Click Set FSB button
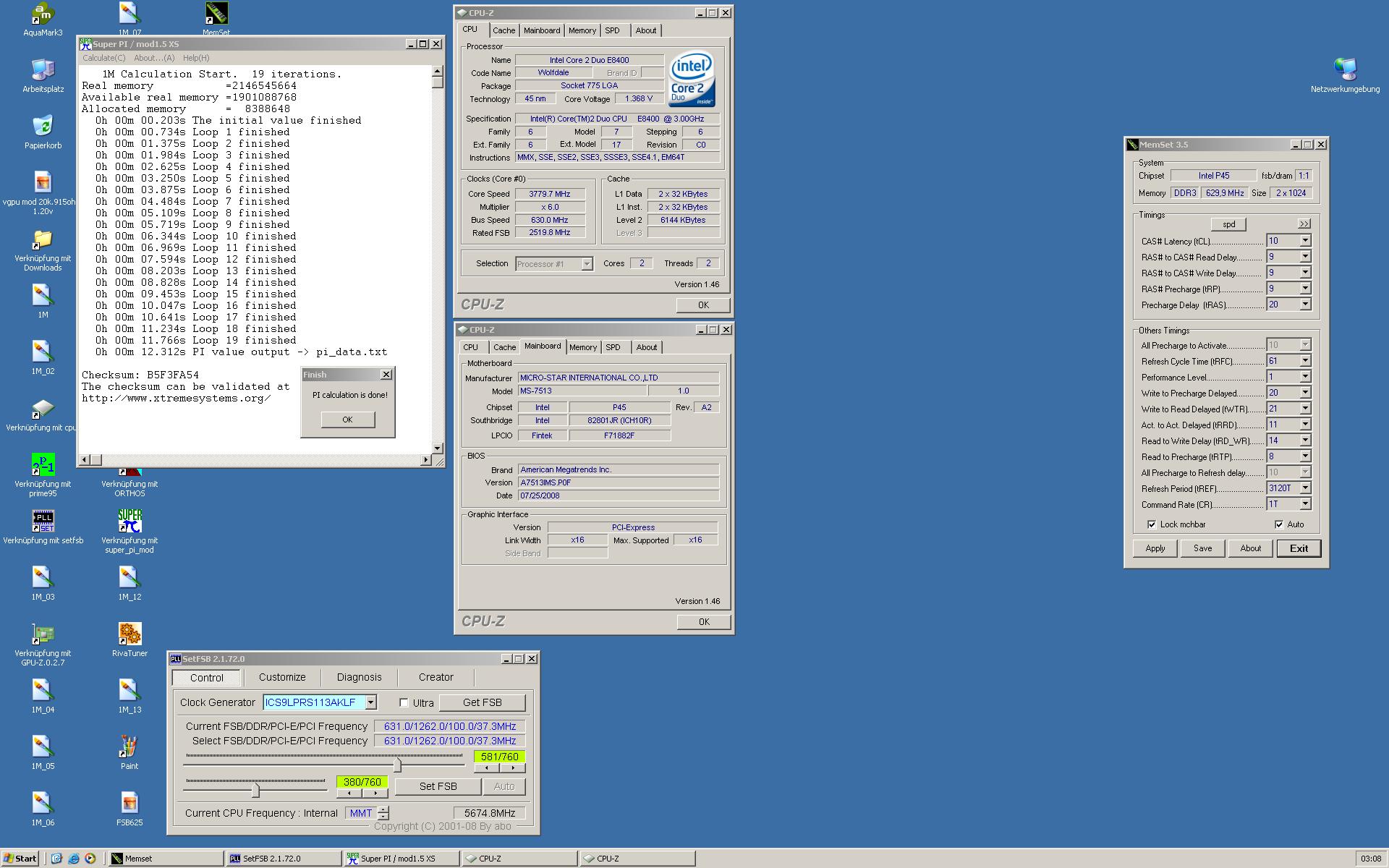Image resolution: width=1389 pixels, height=868 pixels. [438, 786]
